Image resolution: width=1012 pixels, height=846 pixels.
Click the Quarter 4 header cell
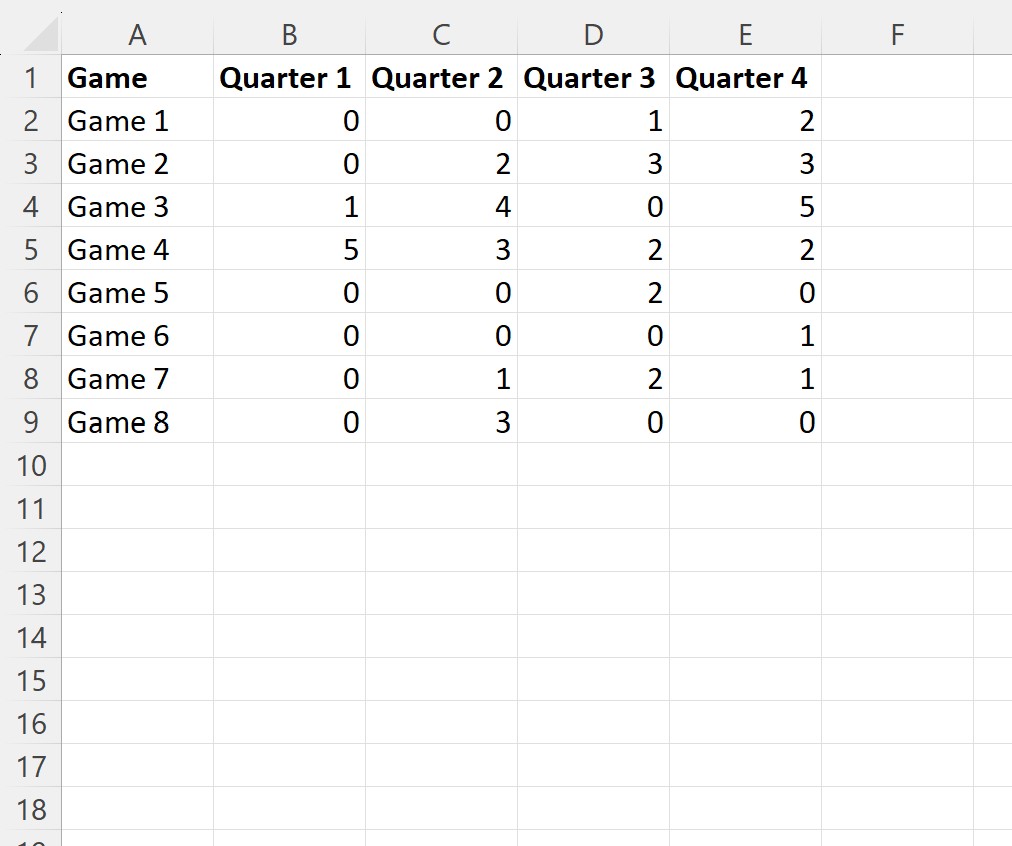745,77
